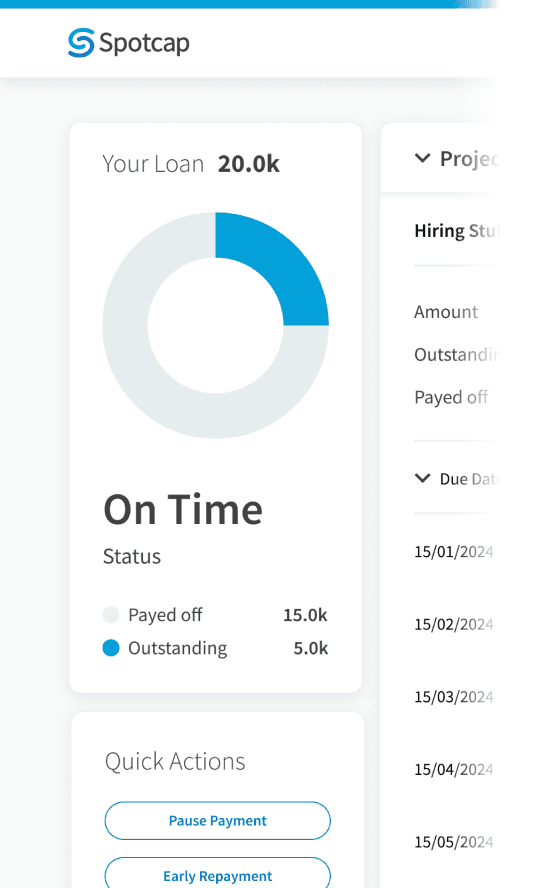Open the Project panel header
This screenshot has width=535, height=888.
(x=458, y=158)
